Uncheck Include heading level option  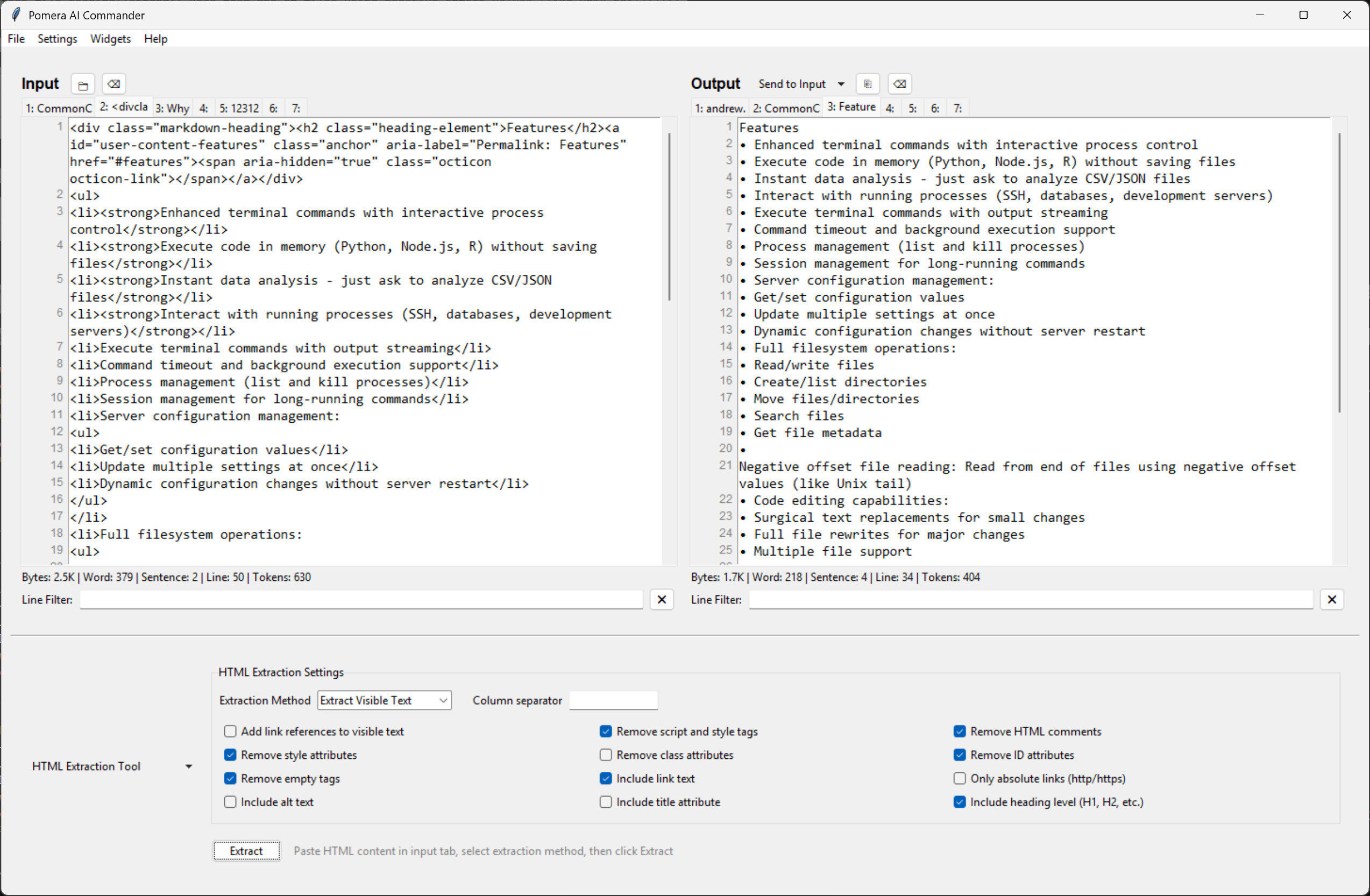959,802
